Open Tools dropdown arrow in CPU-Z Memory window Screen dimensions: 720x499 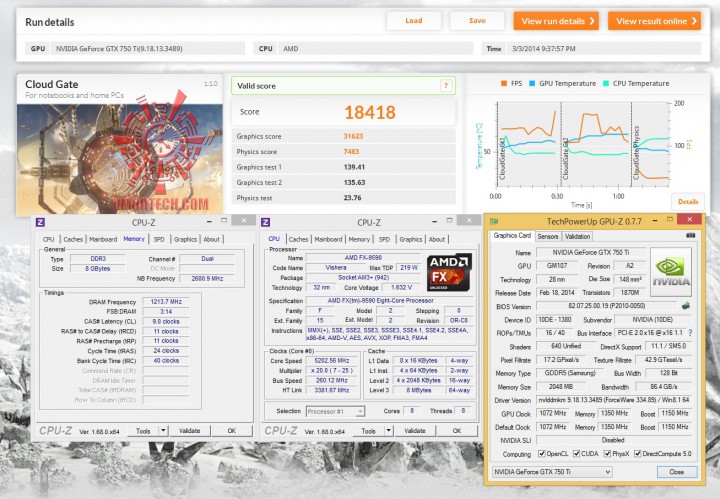(163, 431)
